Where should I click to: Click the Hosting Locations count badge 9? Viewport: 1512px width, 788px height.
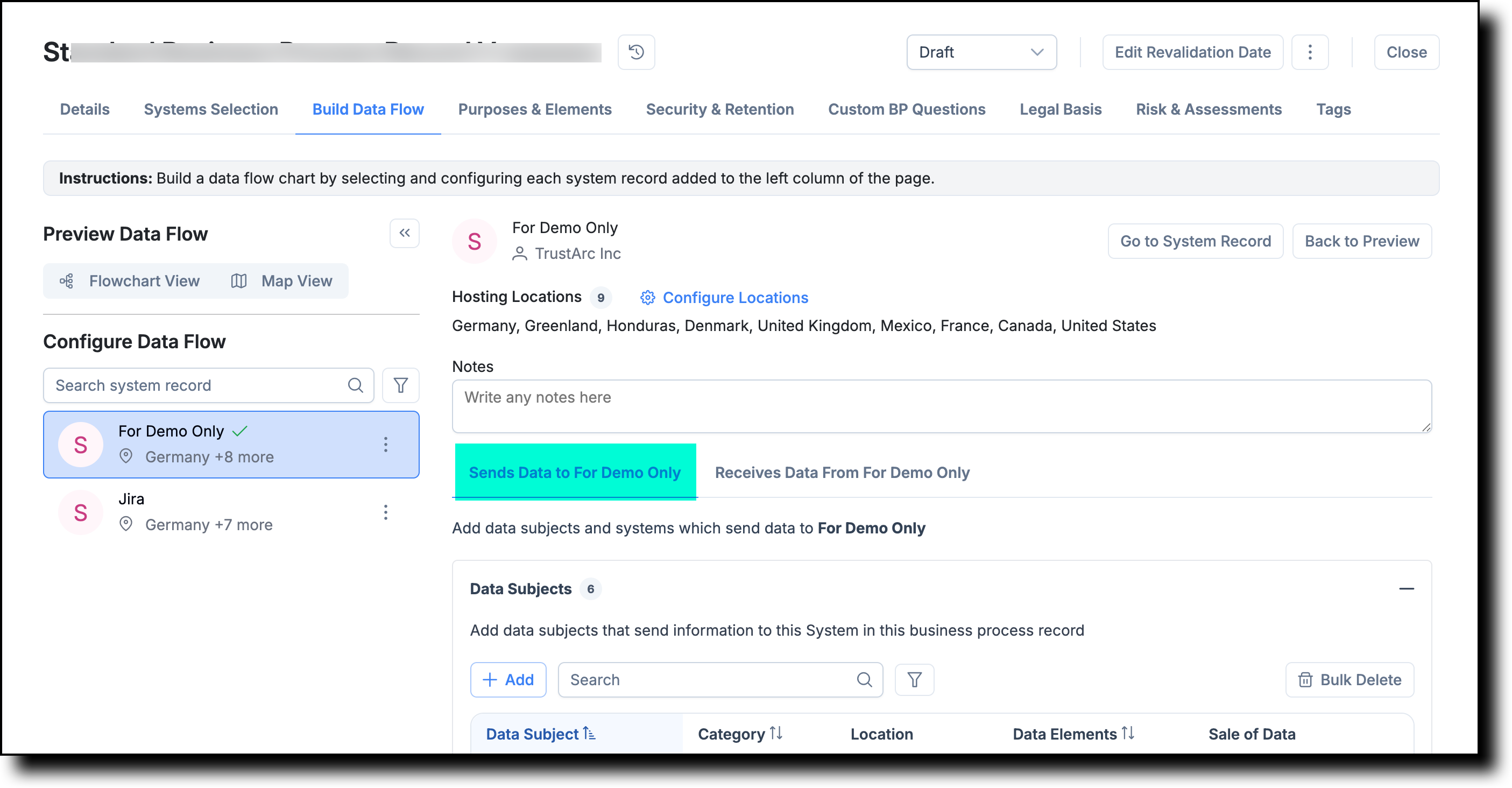tap(600, 298)
